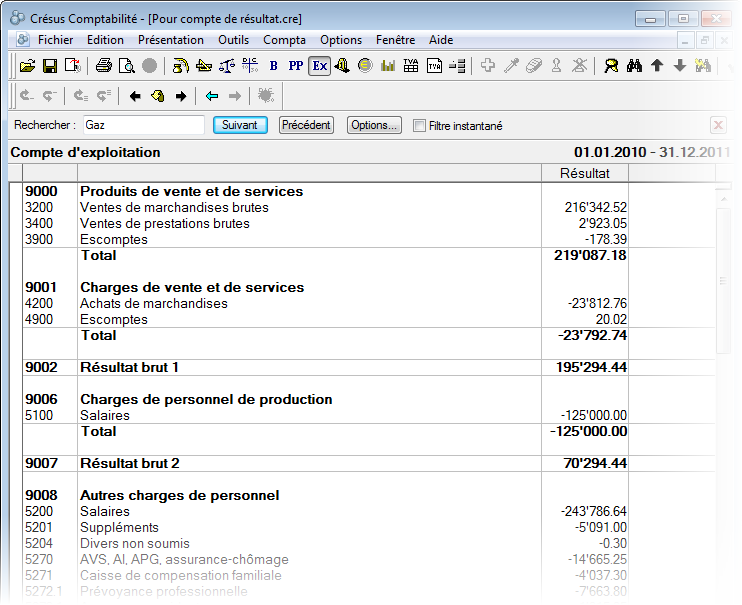This screenshot has width=742, height=605.
Task: Open the Edition menu
Action: click(105, 40)
